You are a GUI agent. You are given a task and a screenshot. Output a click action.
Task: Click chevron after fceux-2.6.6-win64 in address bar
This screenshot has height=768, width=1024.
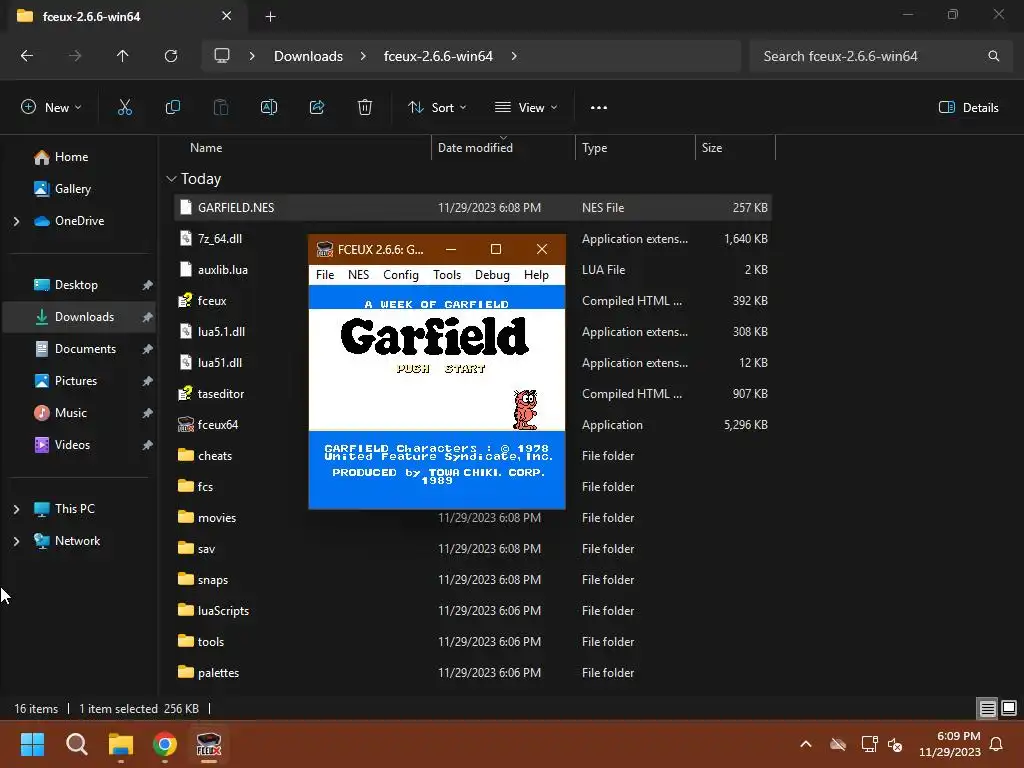click(514, 56)
